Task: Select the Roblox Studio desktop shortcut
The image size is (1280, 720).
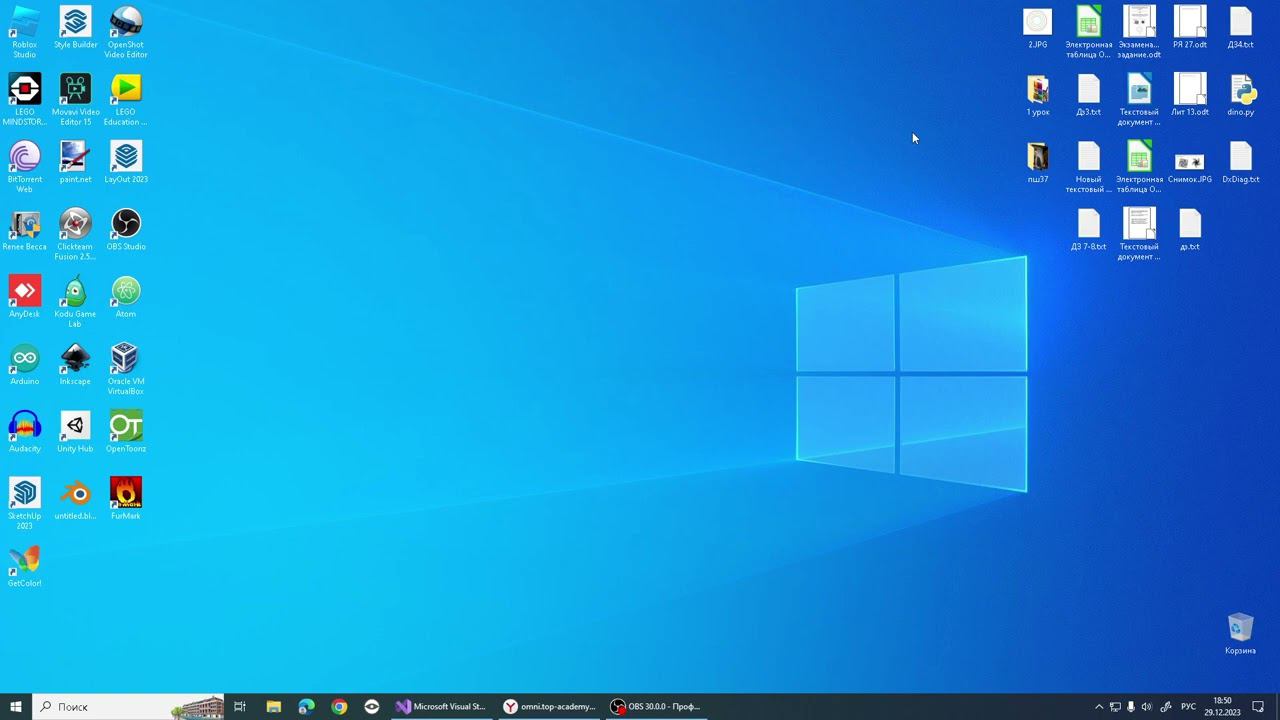Action: point(25,32)
